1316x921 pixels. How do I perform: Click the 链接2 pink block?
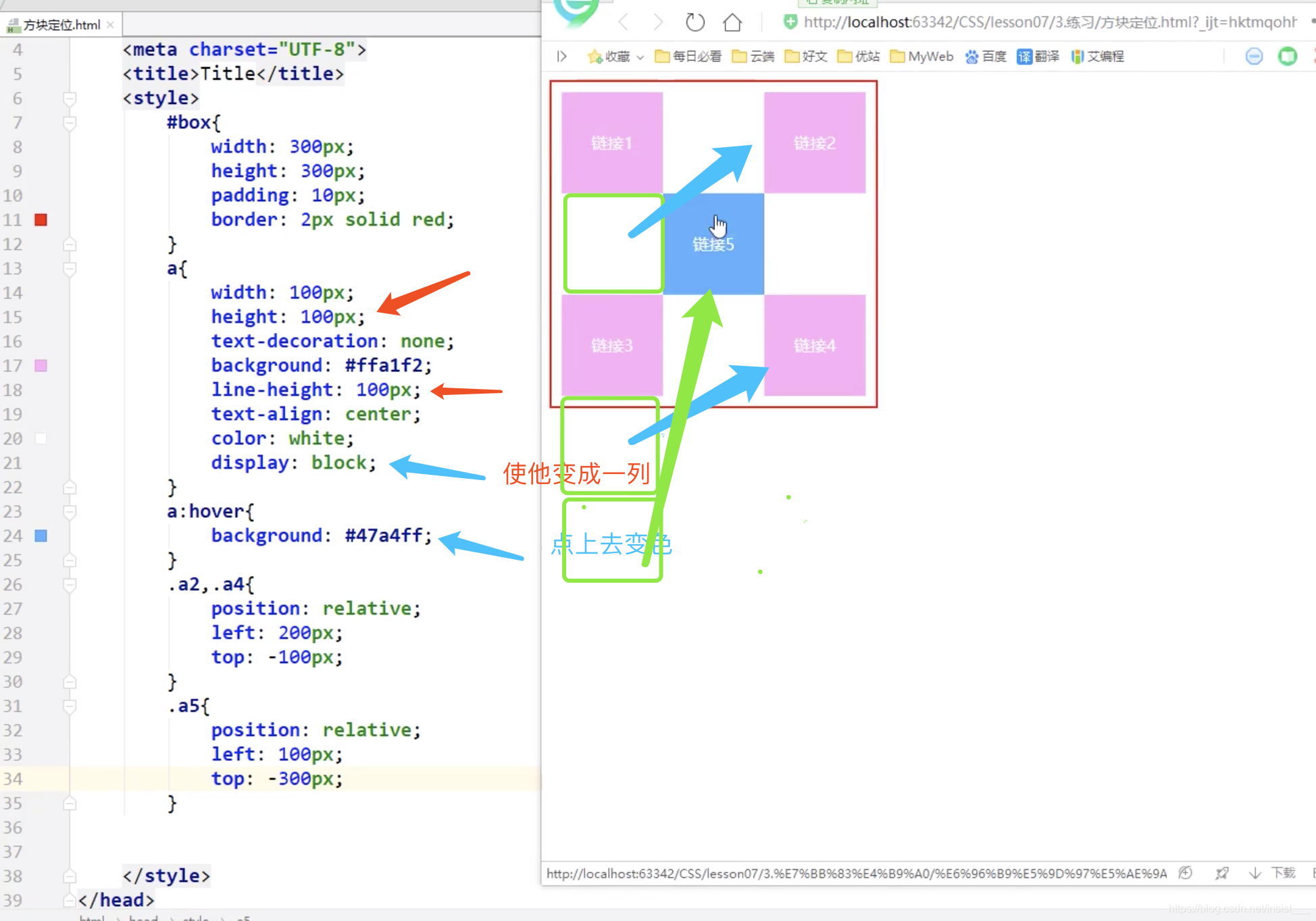pos(815,143)
